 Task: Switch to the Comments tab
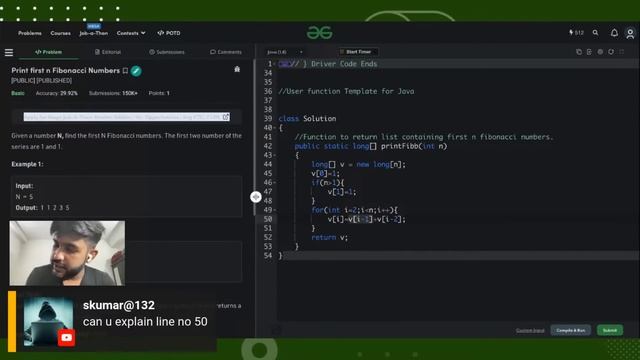[226, 52]
